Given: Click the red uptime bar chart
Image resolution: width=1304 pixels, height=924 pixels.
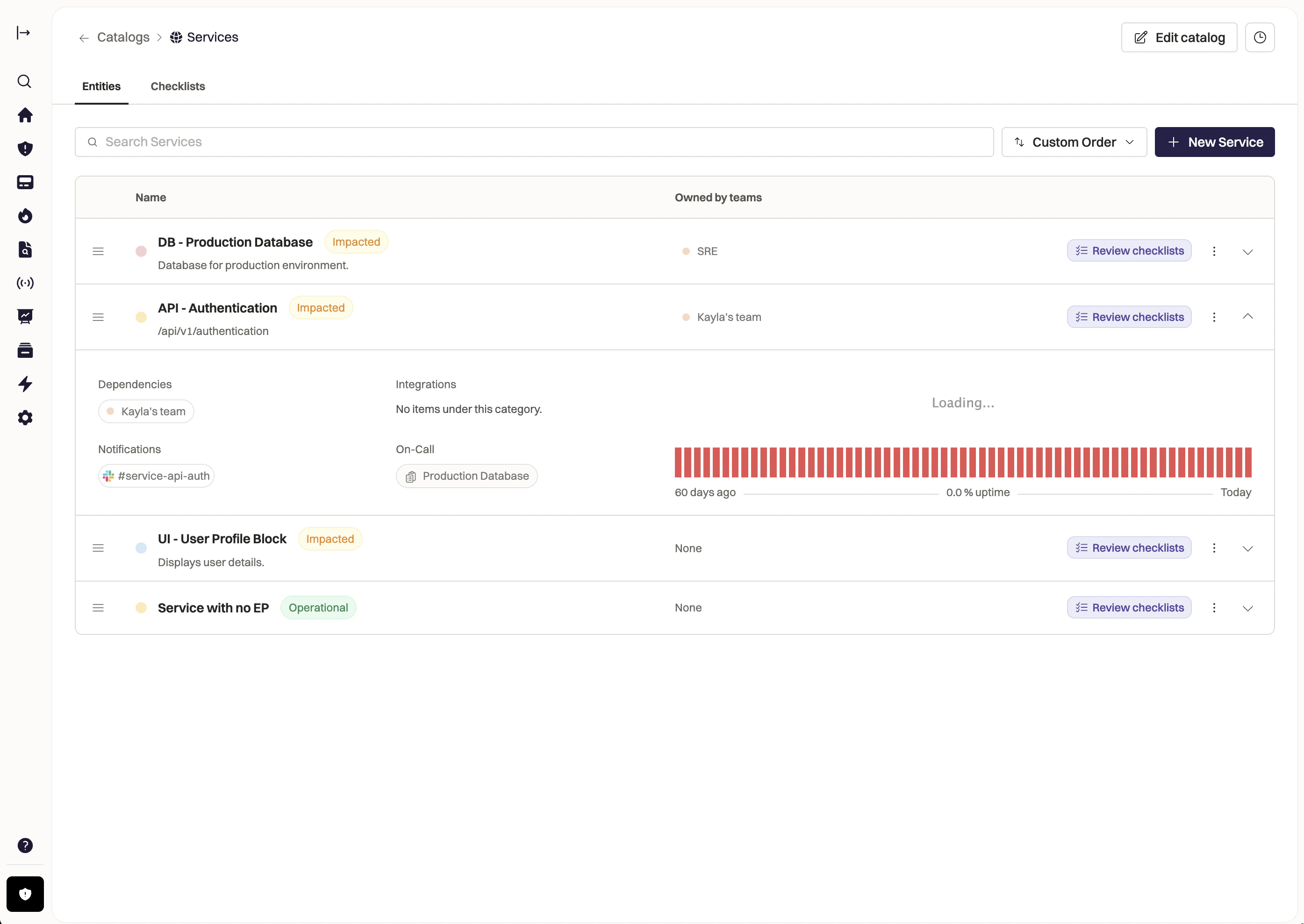Looking at the screenshot, I should coord(962,462).
